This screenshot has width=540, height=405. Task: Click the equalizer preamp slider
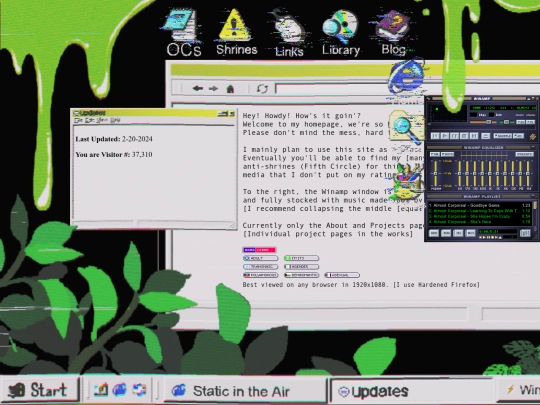click(x=435, y=173)
